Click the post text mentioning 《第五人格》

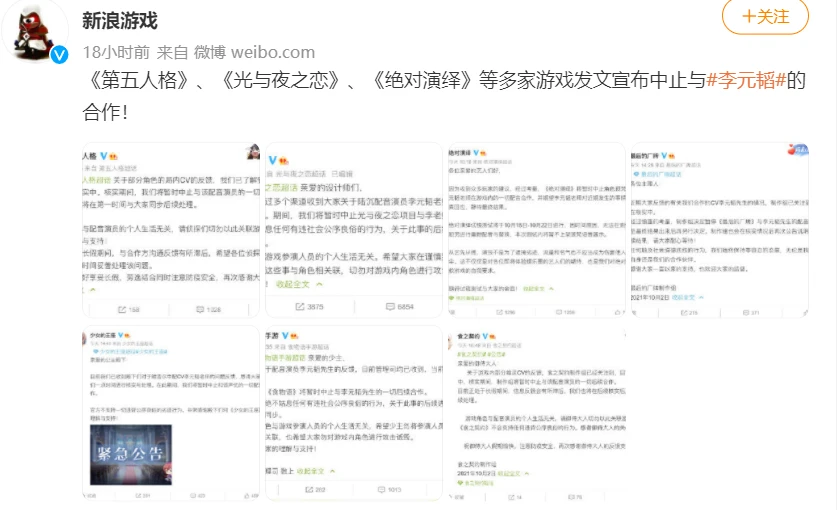[x=444, y=96]
